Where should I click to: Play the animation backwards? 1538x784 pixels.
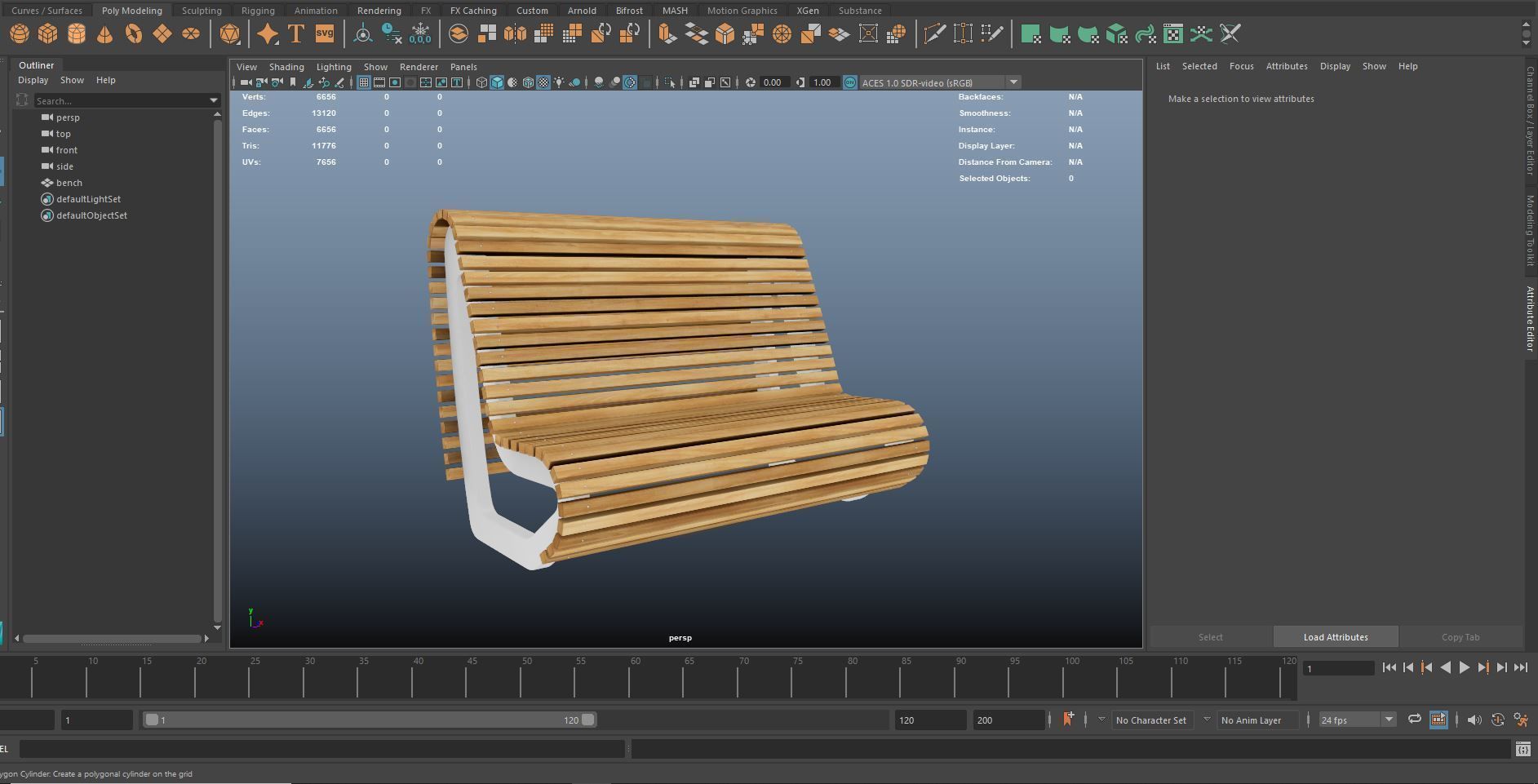(x=1446, y=667)
